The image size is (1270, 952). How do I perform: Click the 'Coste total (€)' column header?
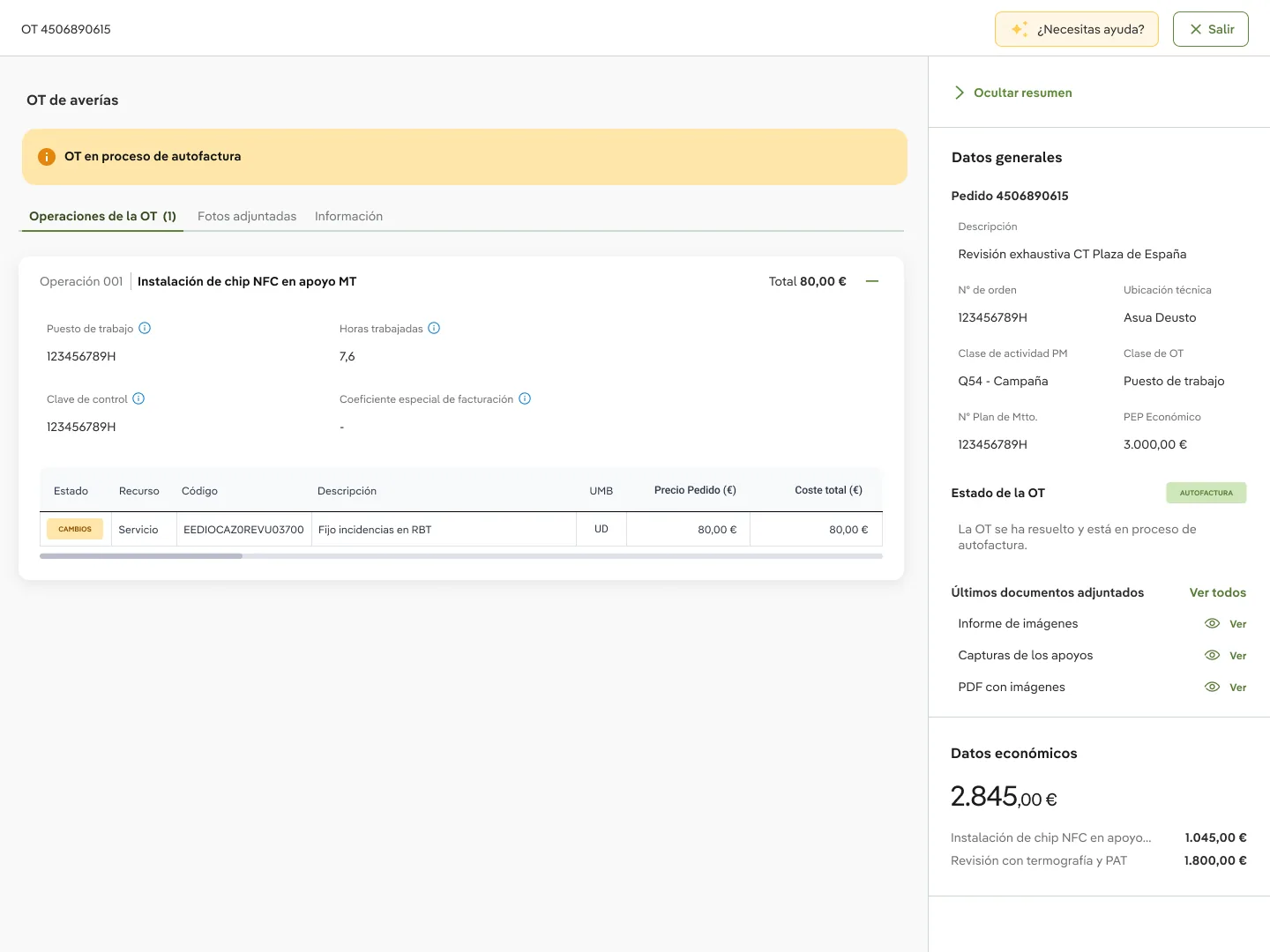828,490
